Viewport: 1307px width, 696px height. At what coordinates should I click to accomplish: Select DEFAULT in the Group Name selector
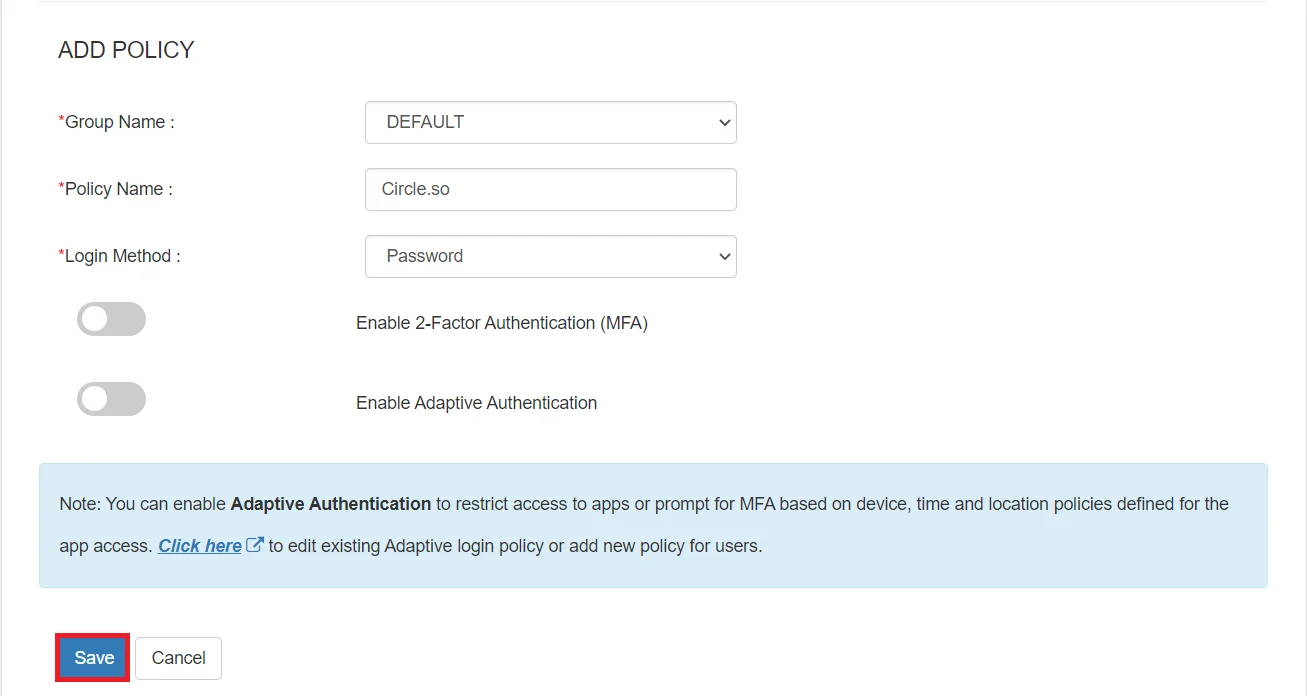pos(550,122)
